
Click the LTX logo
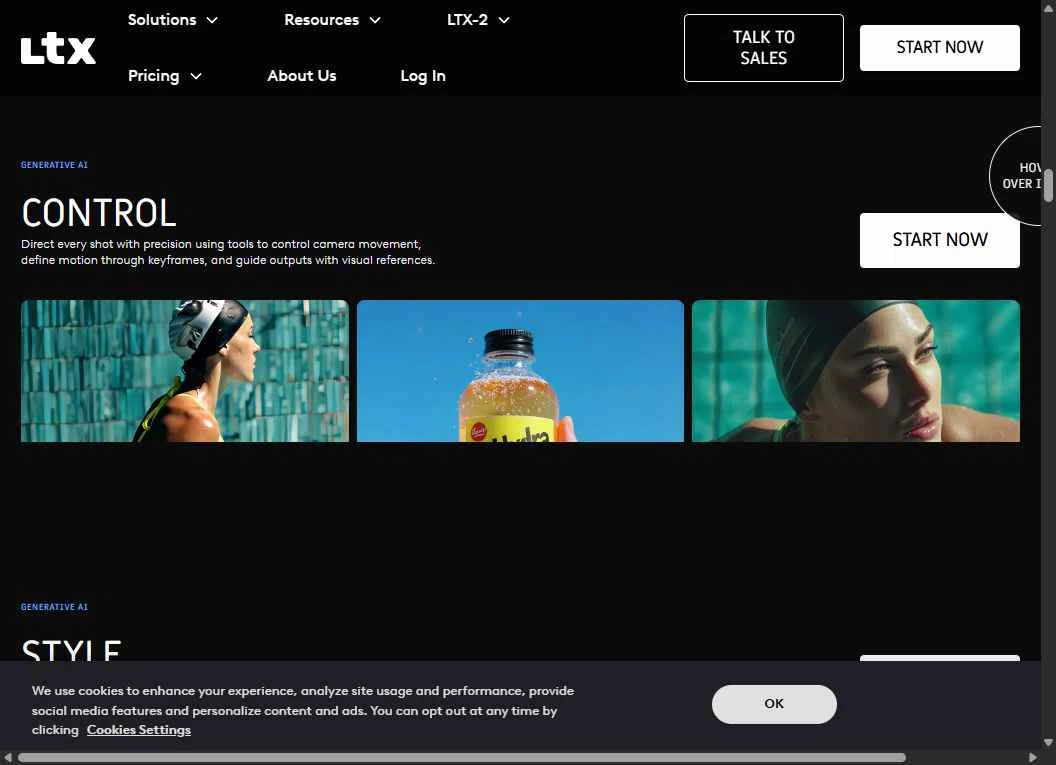coord(58,48)
